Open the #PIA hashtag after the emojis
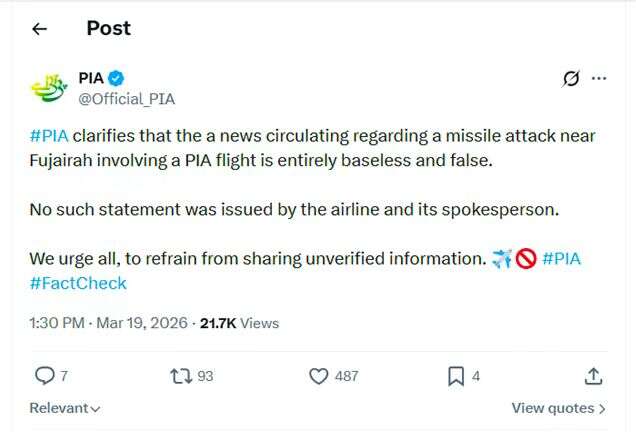Viewport: 636px width, 432px height. coord(562,259)
